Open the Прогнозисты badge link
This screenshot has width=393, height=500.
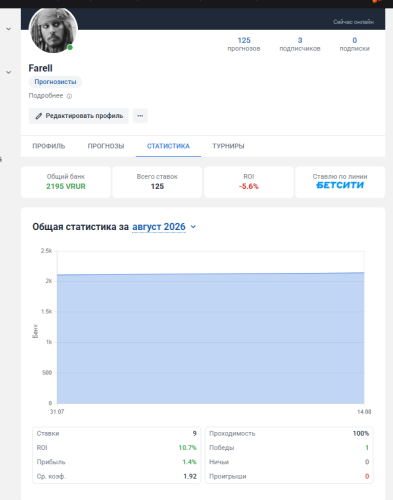coord(55,82)
